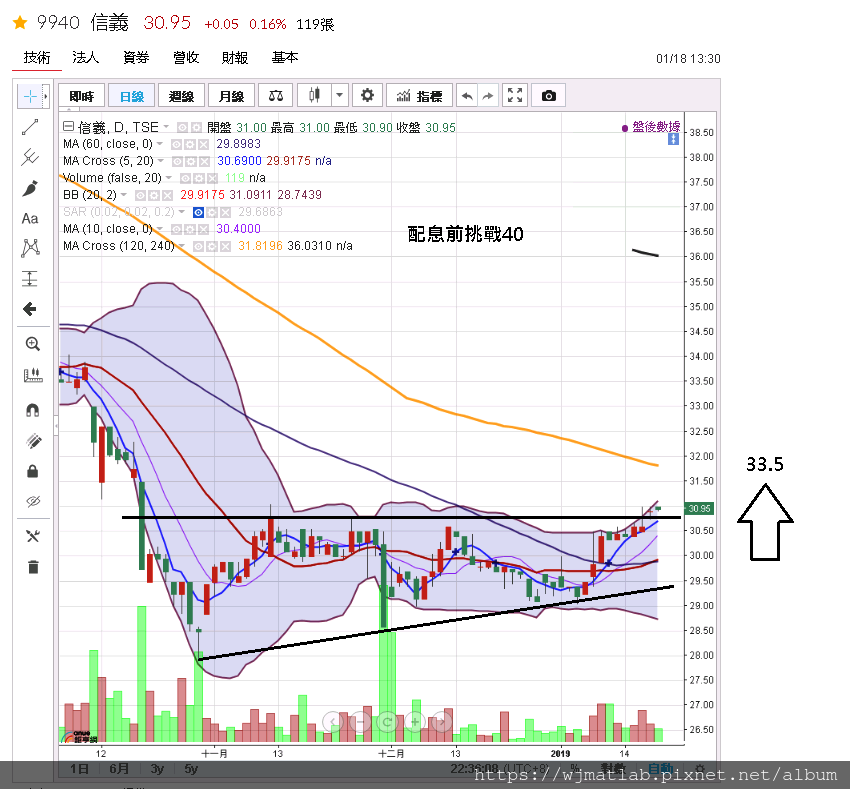The height and width of the screenshot is (789, 850).
Task: Toggle visibility of 信義 main series
Action: 183,127
